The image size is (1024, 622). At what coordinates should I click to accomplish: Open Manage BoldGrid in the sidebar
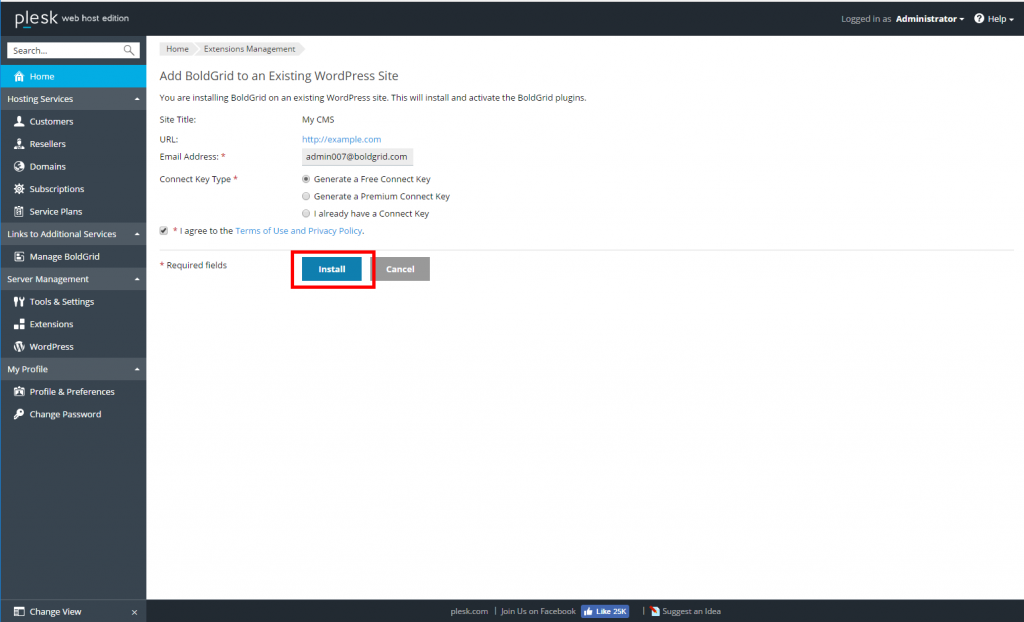tap(73, 257)
